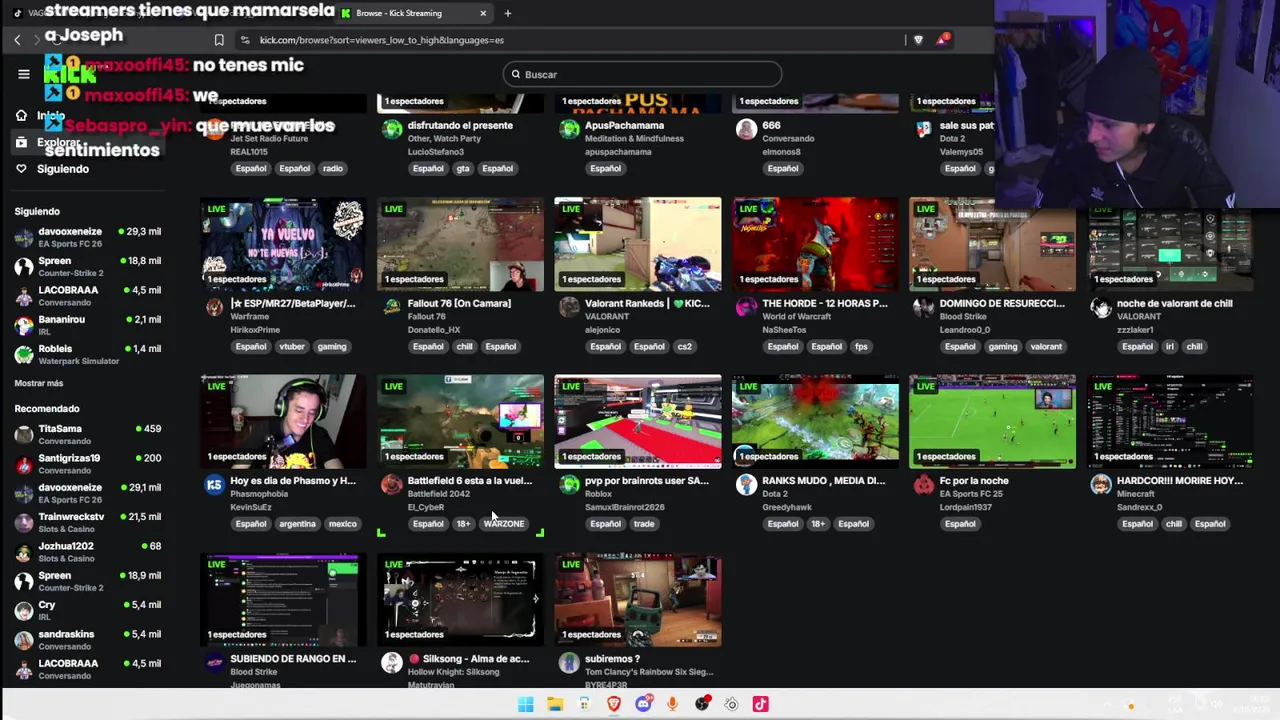
Task: Open File Explorer from the taskbar
Action: (555, 704)
